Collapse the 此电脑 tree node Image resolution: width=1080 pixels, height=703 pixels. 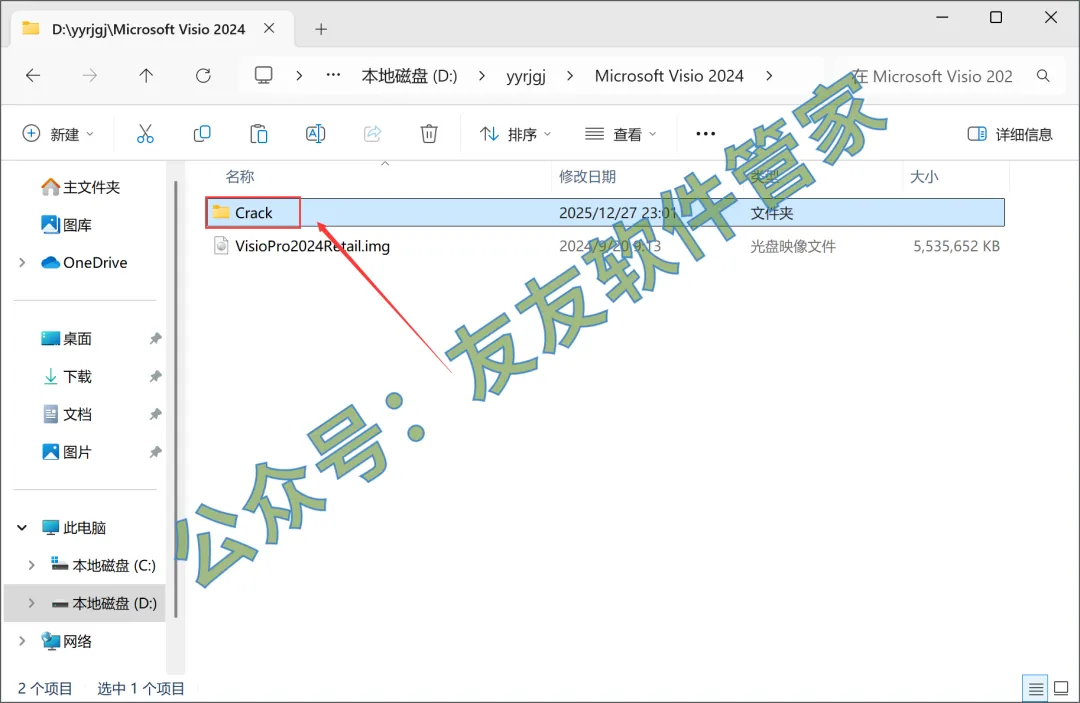22,527
